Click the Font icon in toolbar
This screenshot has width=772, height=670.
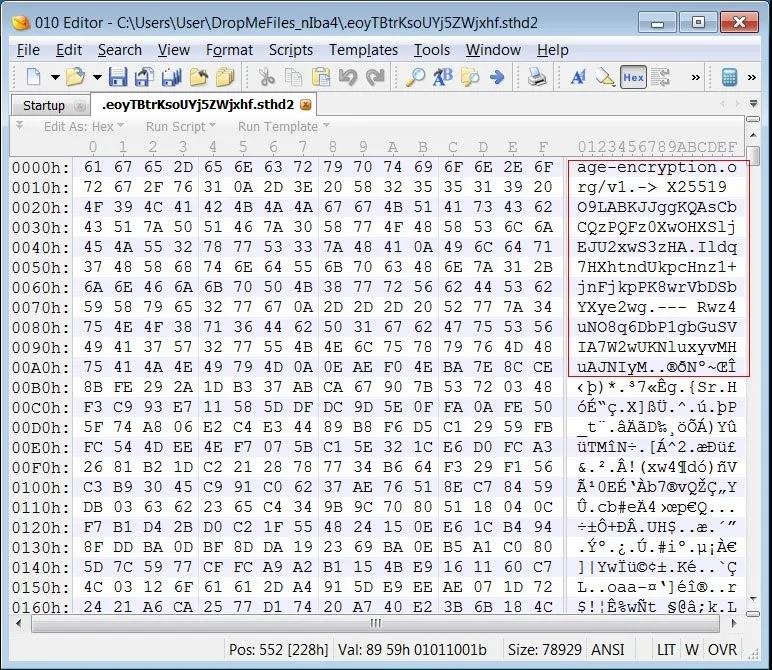(578, 77)
